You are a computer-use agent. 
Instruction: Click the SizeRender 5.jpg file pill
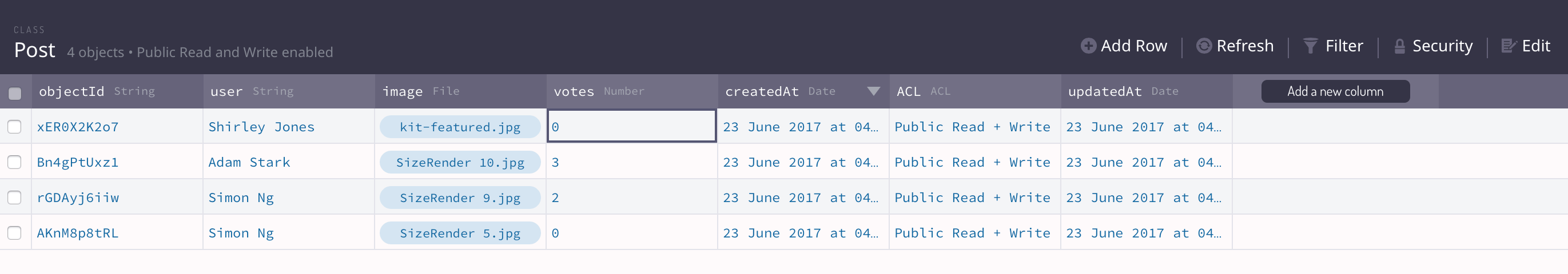[460, 233]
